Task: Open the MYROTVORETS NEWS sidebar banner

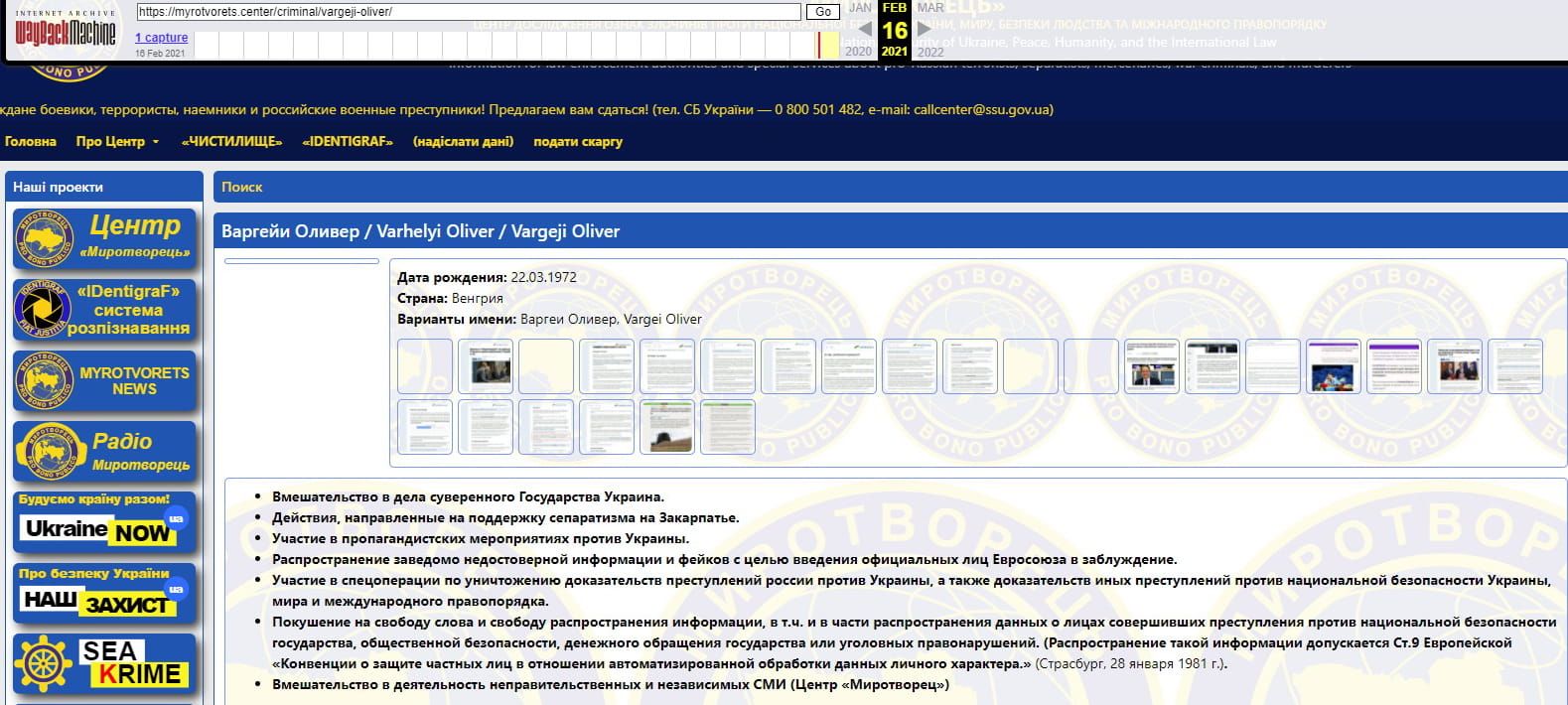Action: (104, 381)
